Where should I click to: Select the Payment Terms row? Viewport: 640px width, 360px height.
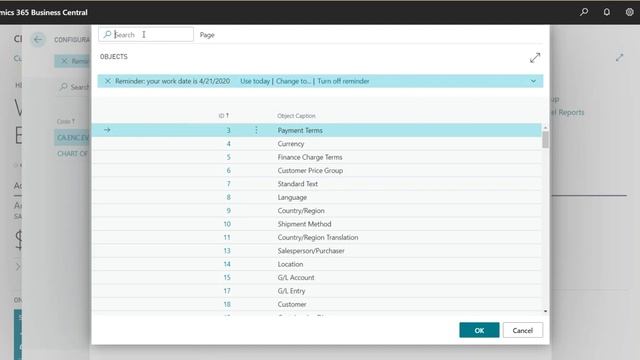(317, 130)
